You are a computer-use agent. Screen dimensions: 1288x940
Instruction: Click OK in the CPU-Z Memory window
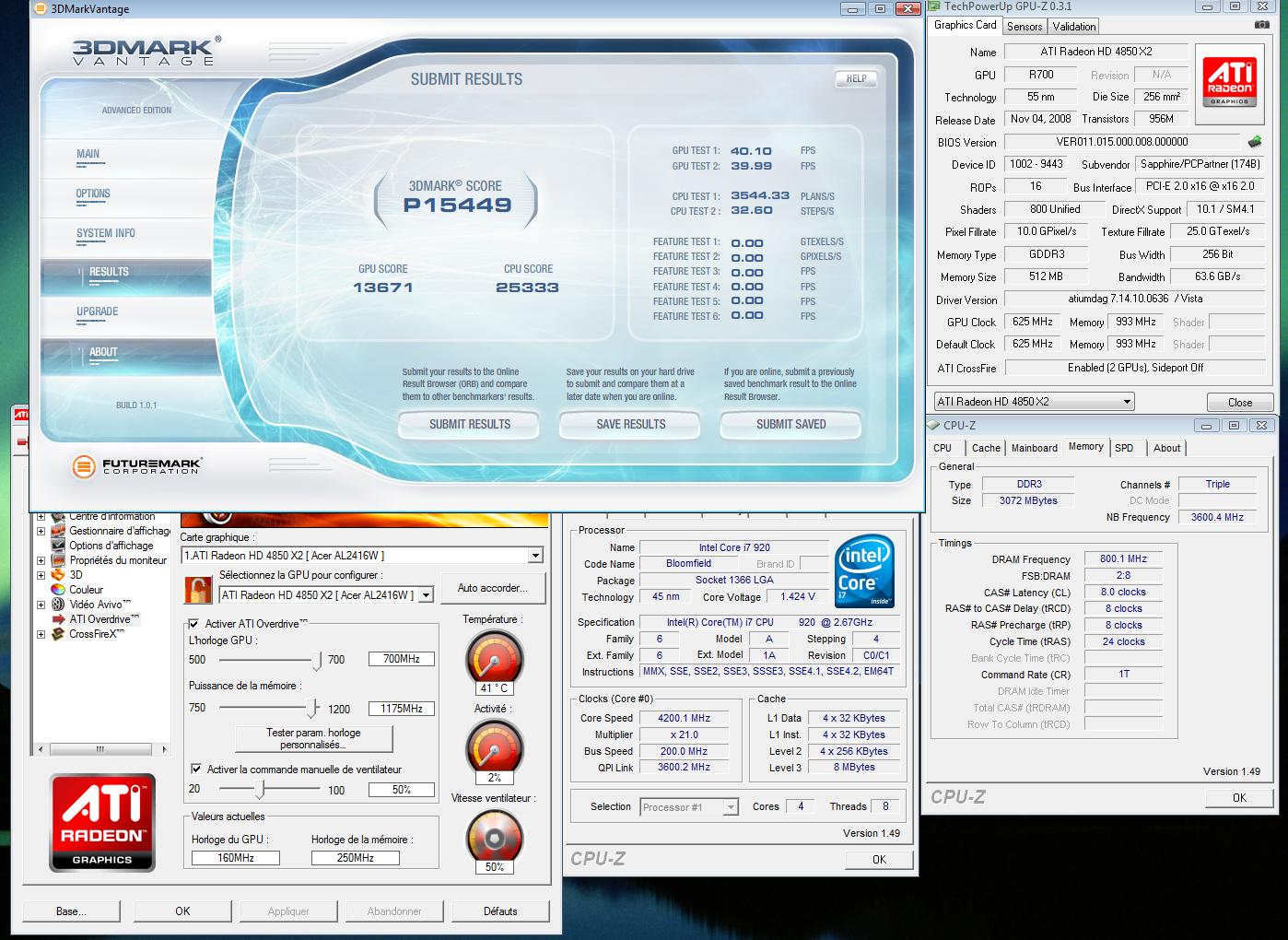click(1239, 798)
